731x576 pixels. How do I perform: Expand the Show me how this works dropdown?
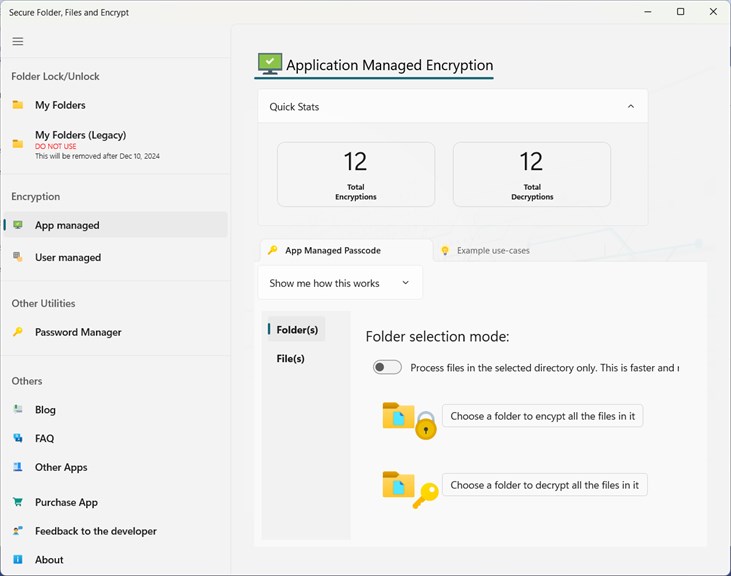(x=340, y=283)
